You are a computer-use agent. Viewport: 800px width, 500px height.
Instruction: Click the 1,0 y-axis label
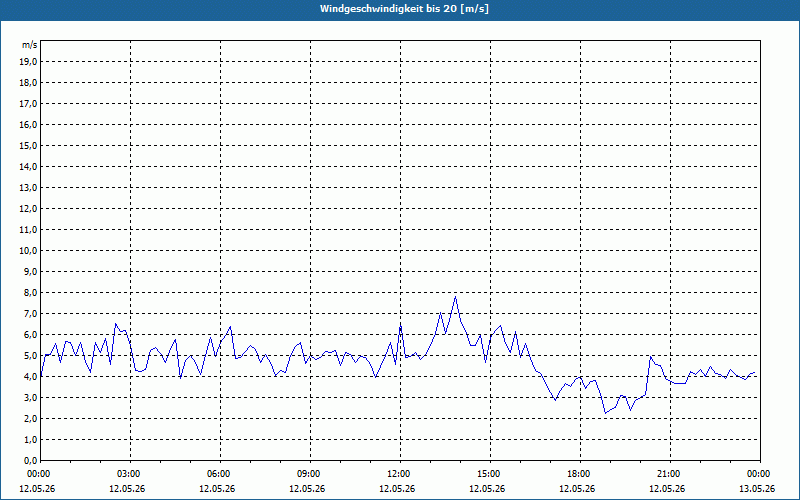(30, 439)
